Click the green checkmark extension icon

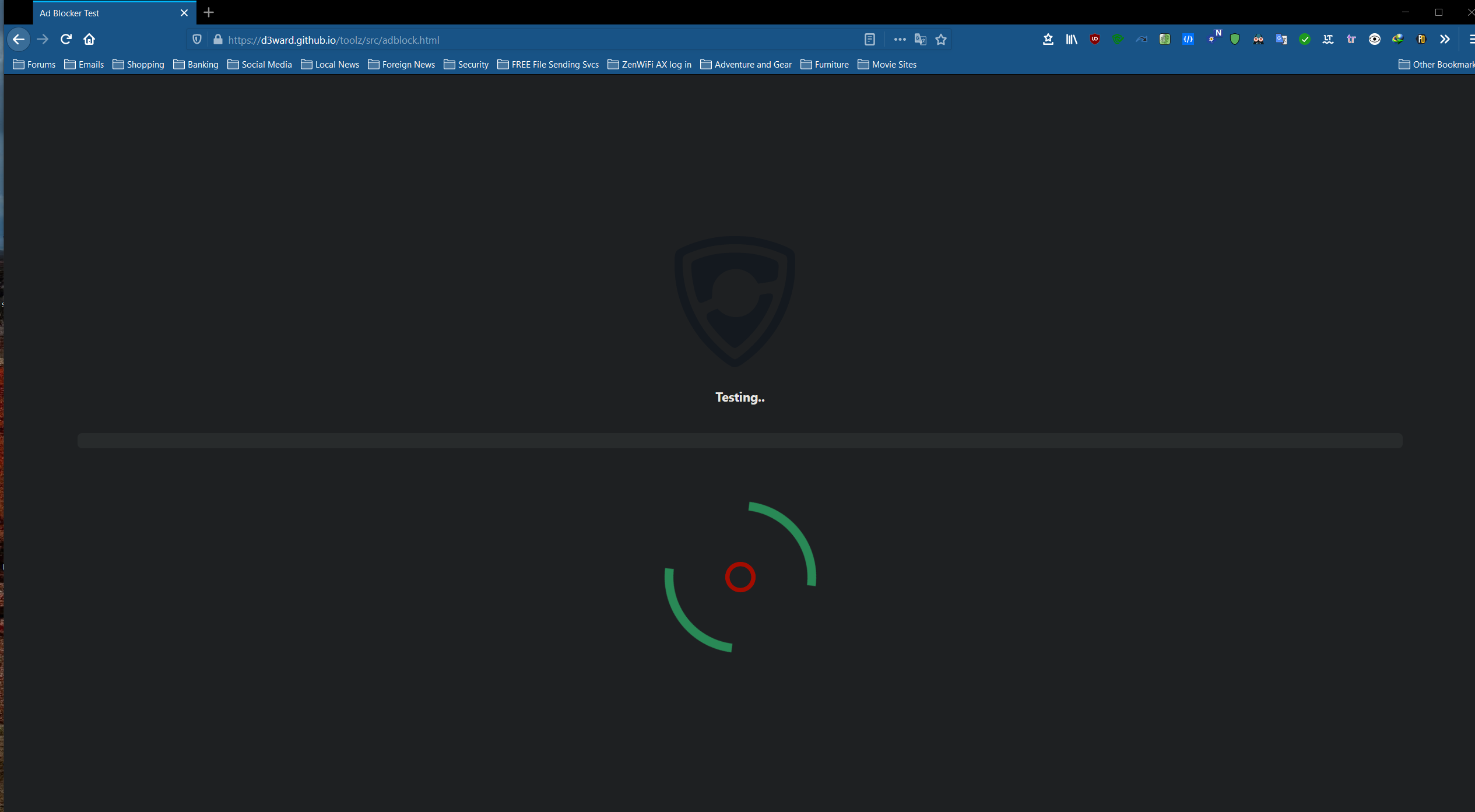[x=1304, y=40]
